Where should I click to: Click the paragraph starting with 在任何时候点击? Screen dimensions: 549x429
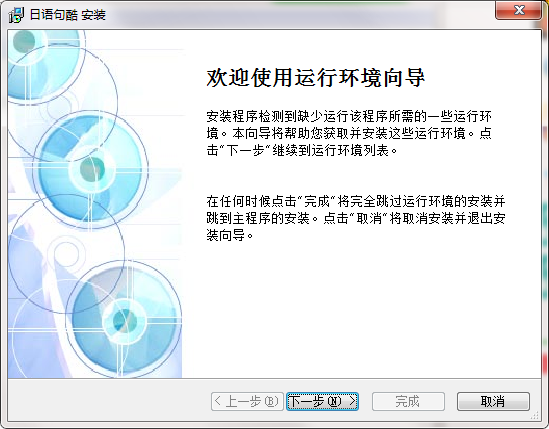point(356,218)
